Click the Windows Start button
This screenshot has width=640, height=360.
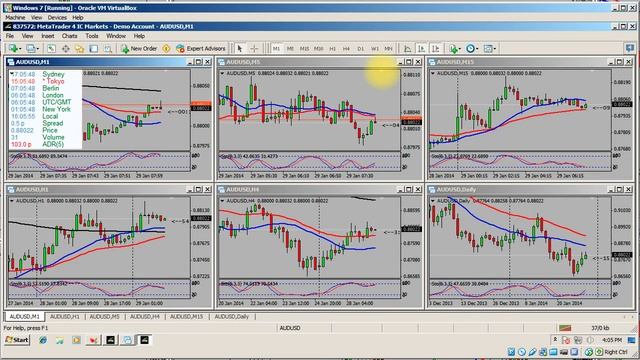[x=17, y=340]
